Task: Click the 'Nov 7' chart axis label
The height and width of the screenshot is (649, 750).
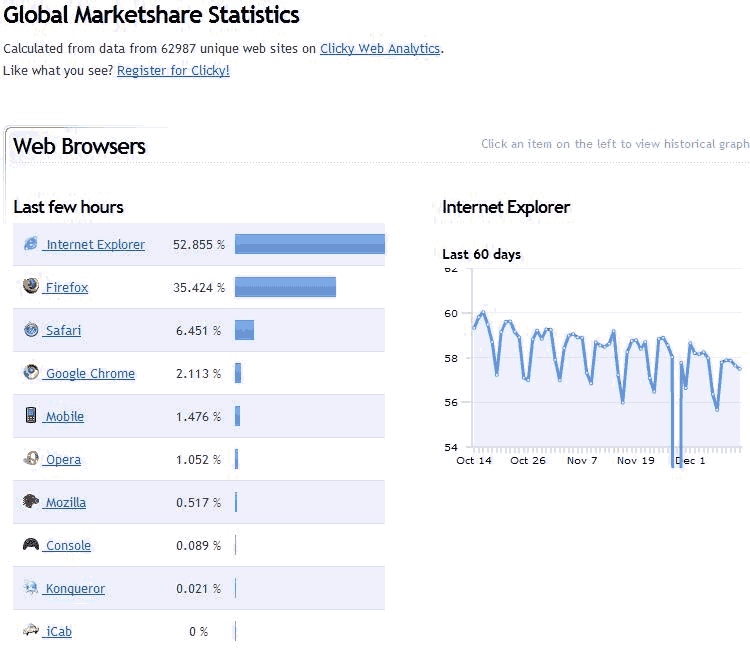Action: [x=582, y=461]
